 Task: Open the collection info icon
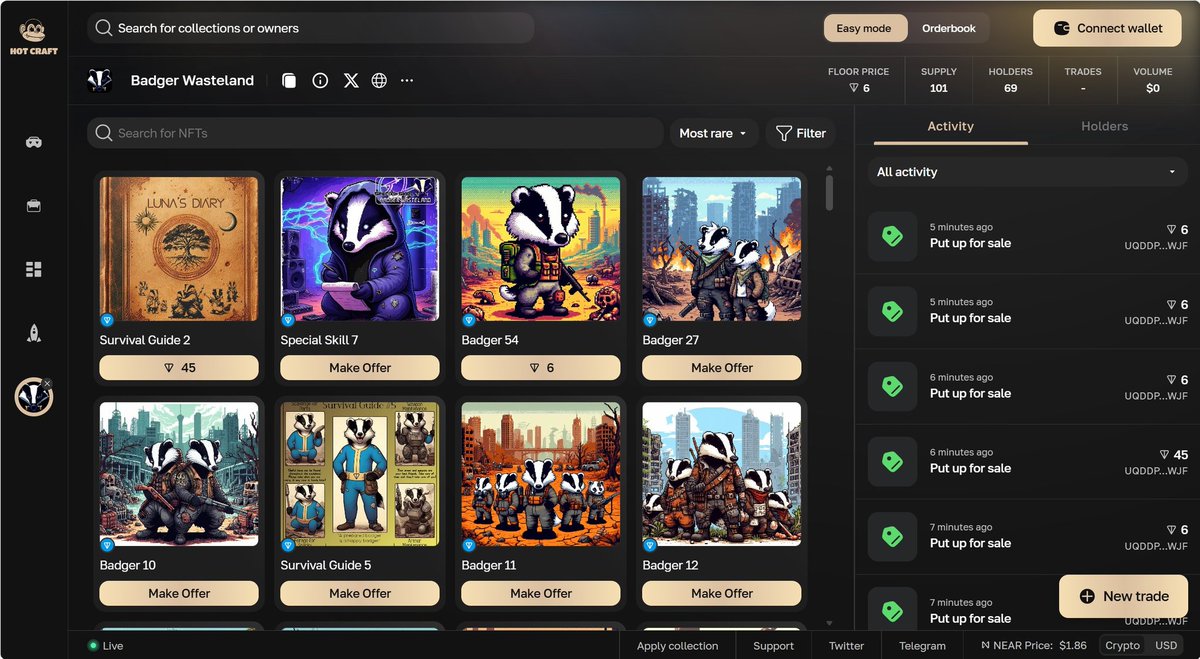click(320, 81)
